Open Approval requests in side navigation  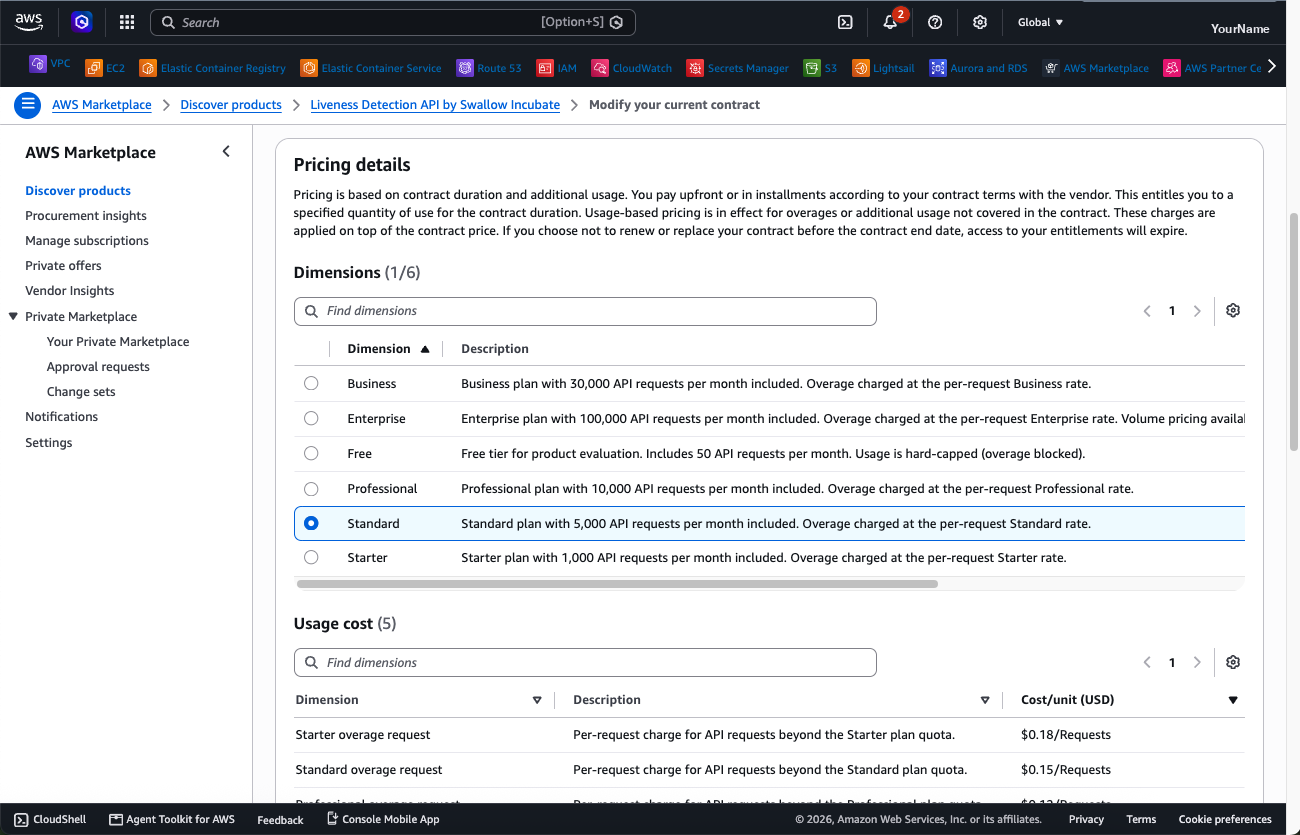pyautogui.click(x=98, y=367)
